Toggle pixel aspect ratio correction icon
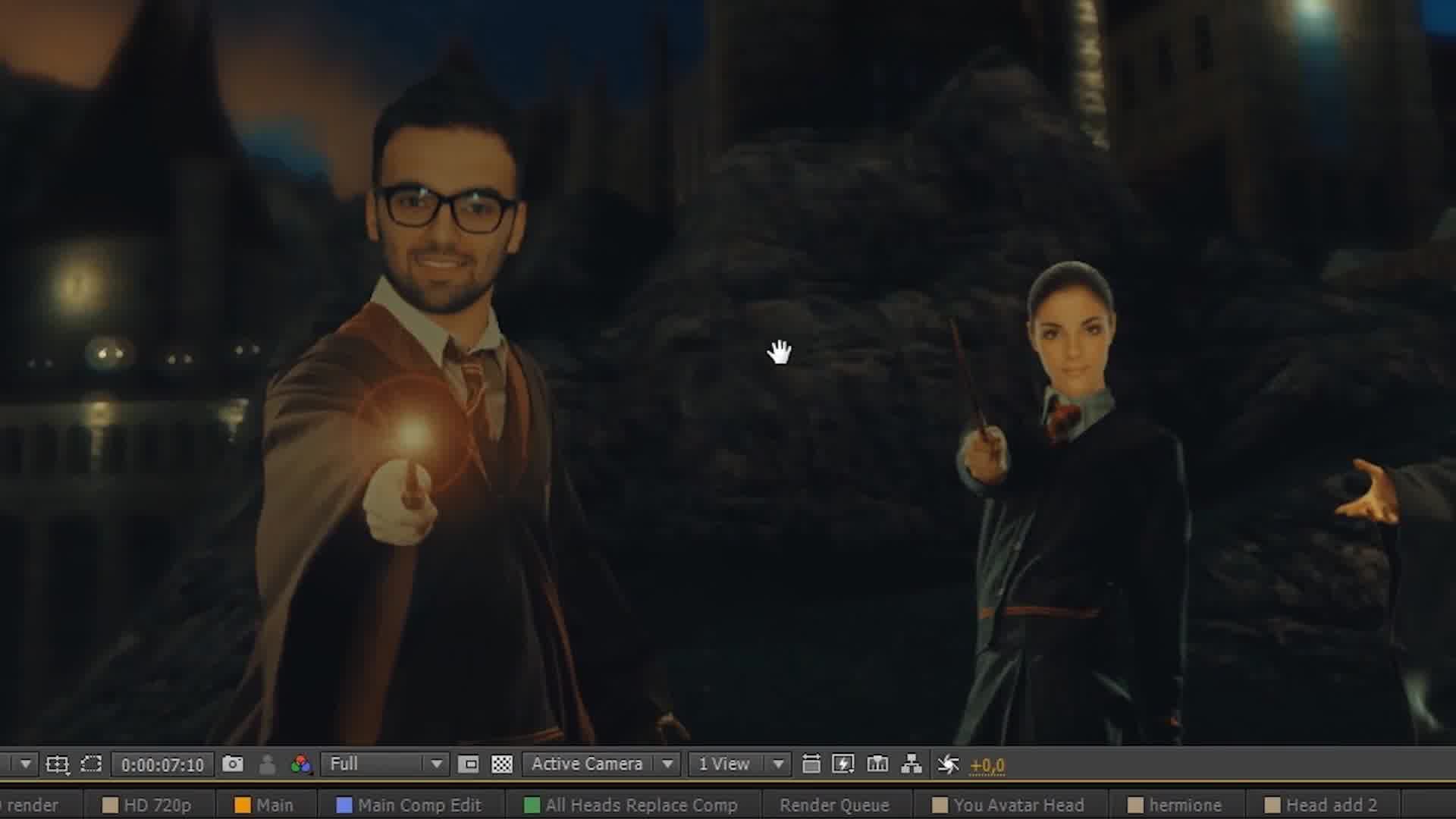 pos(811,764)
